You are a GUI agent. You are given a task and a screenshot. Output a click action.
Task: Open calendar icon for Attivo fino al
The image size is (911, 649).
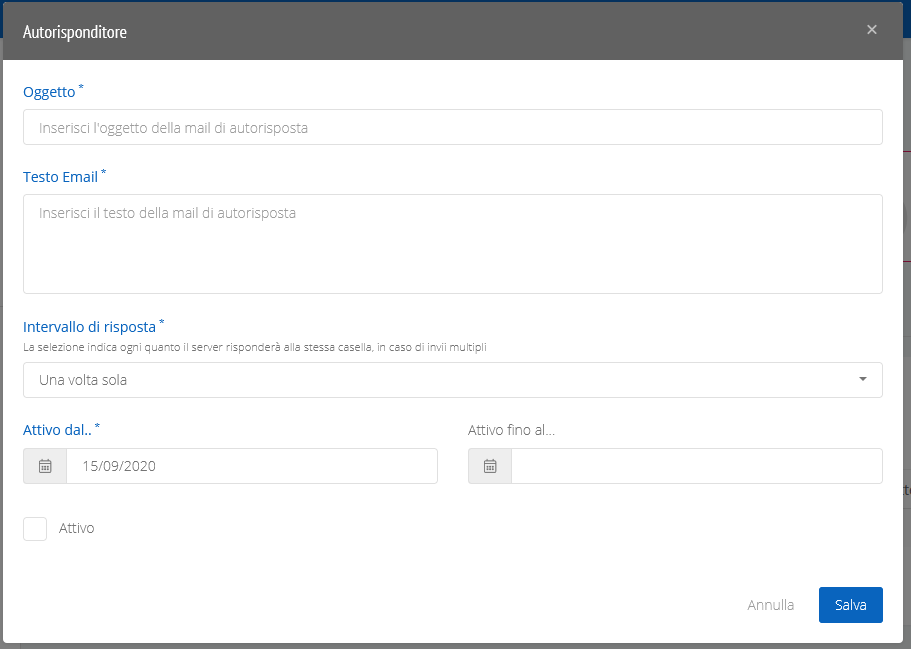(x=490, y=466)
